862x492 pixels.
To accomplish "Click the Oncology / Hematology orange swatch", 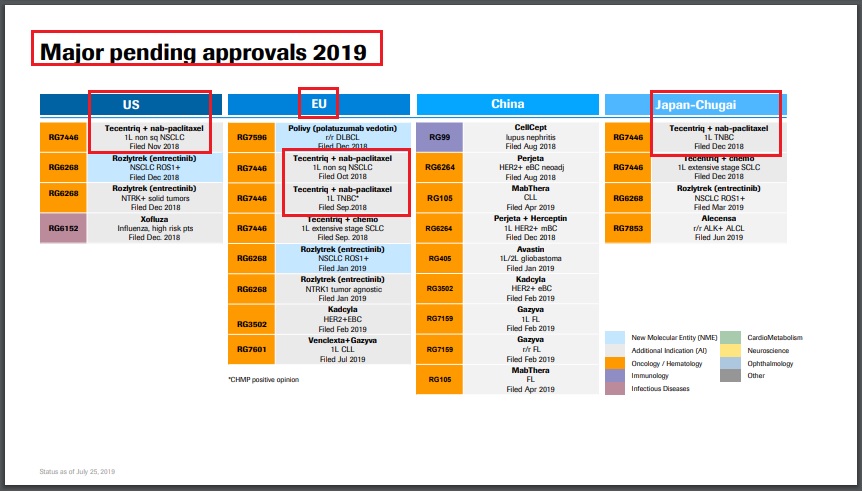I will click(x=615, y=363).
